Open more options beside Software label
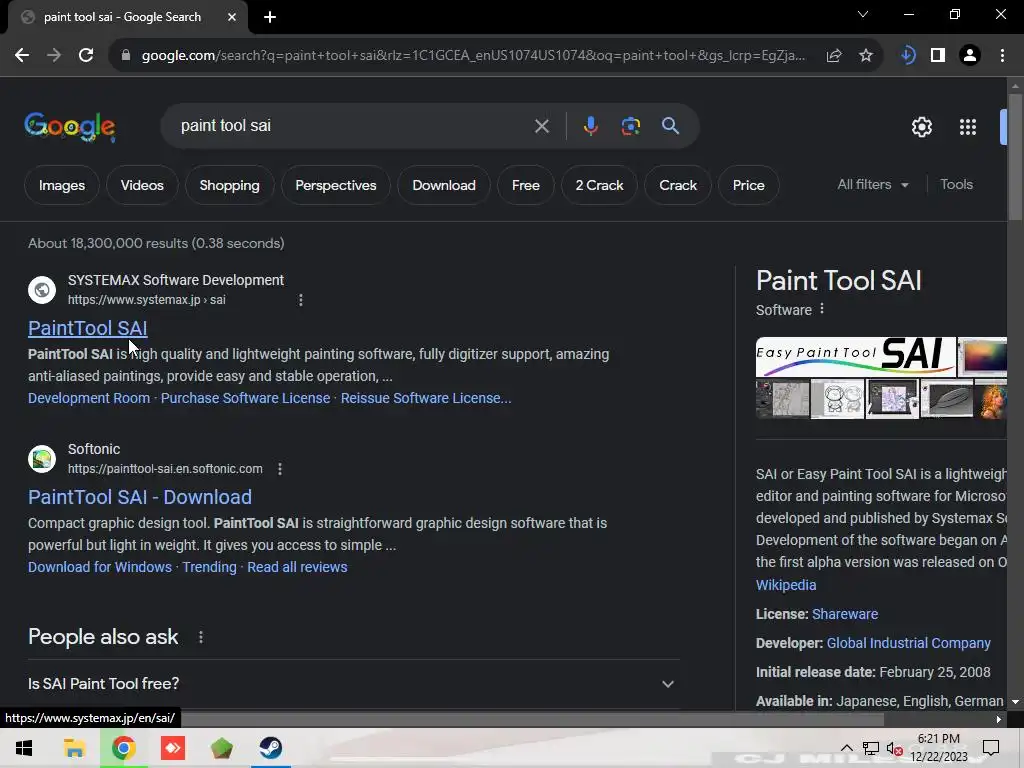 point(822,309)
